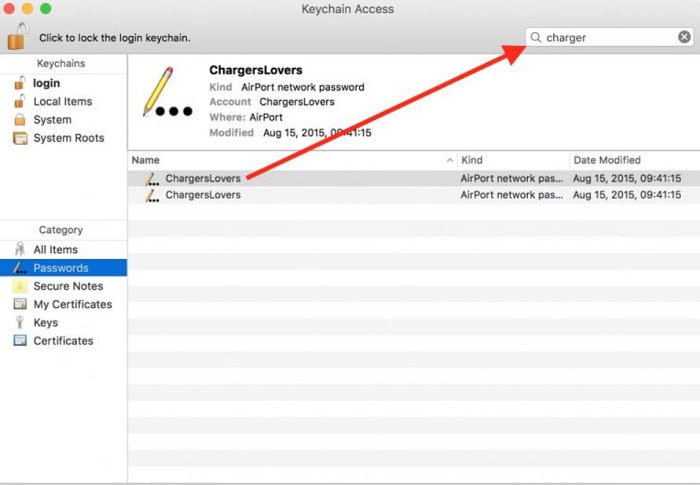Clear the search field with X button

684,37
